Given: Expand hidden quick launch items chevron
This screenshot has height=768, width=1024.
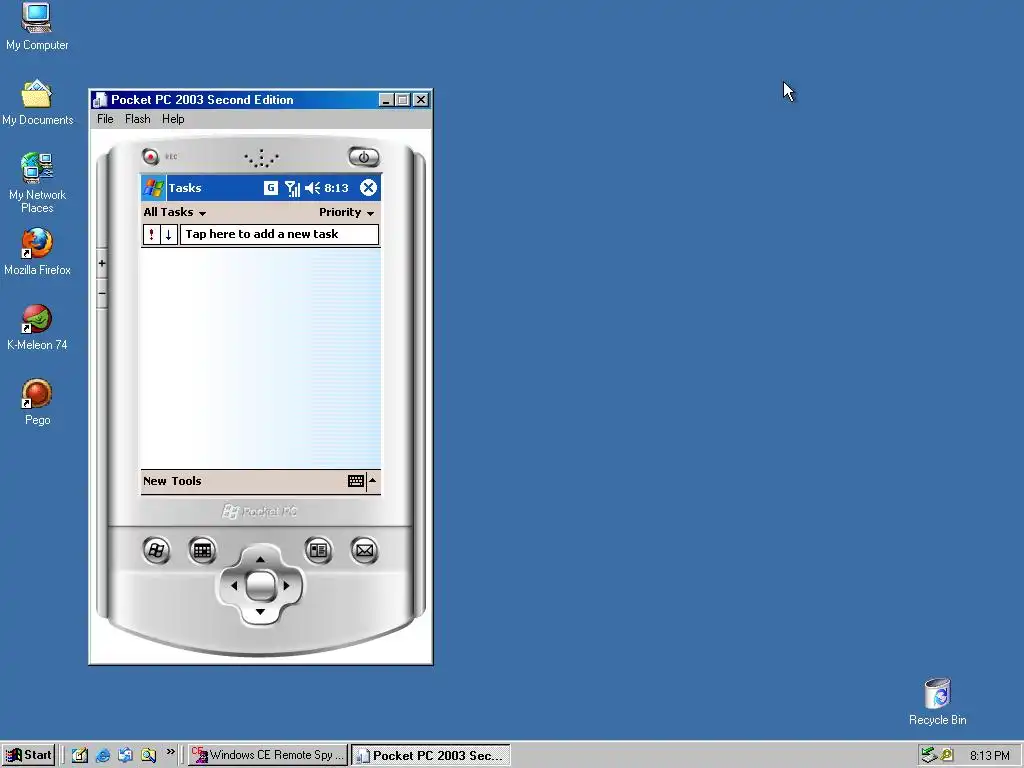Looking at the screenshot, I should coord(170,752).
